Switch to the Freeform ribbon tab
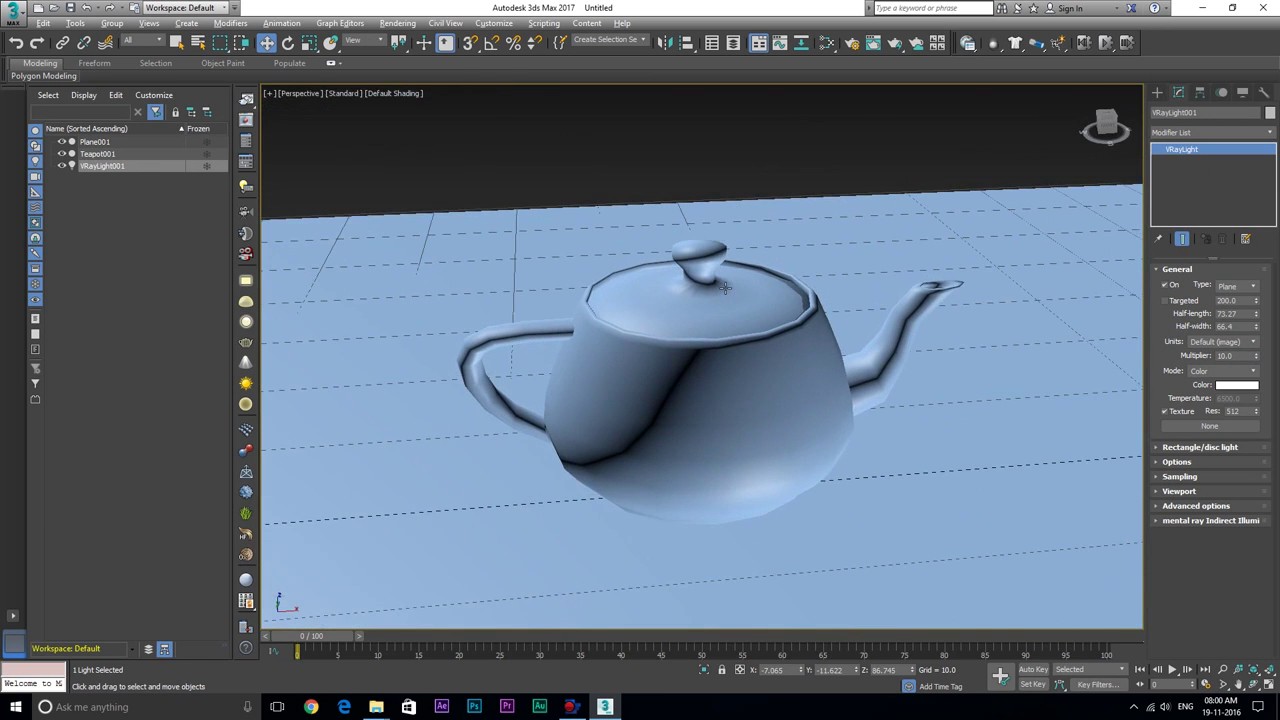 tap(94, 63)
